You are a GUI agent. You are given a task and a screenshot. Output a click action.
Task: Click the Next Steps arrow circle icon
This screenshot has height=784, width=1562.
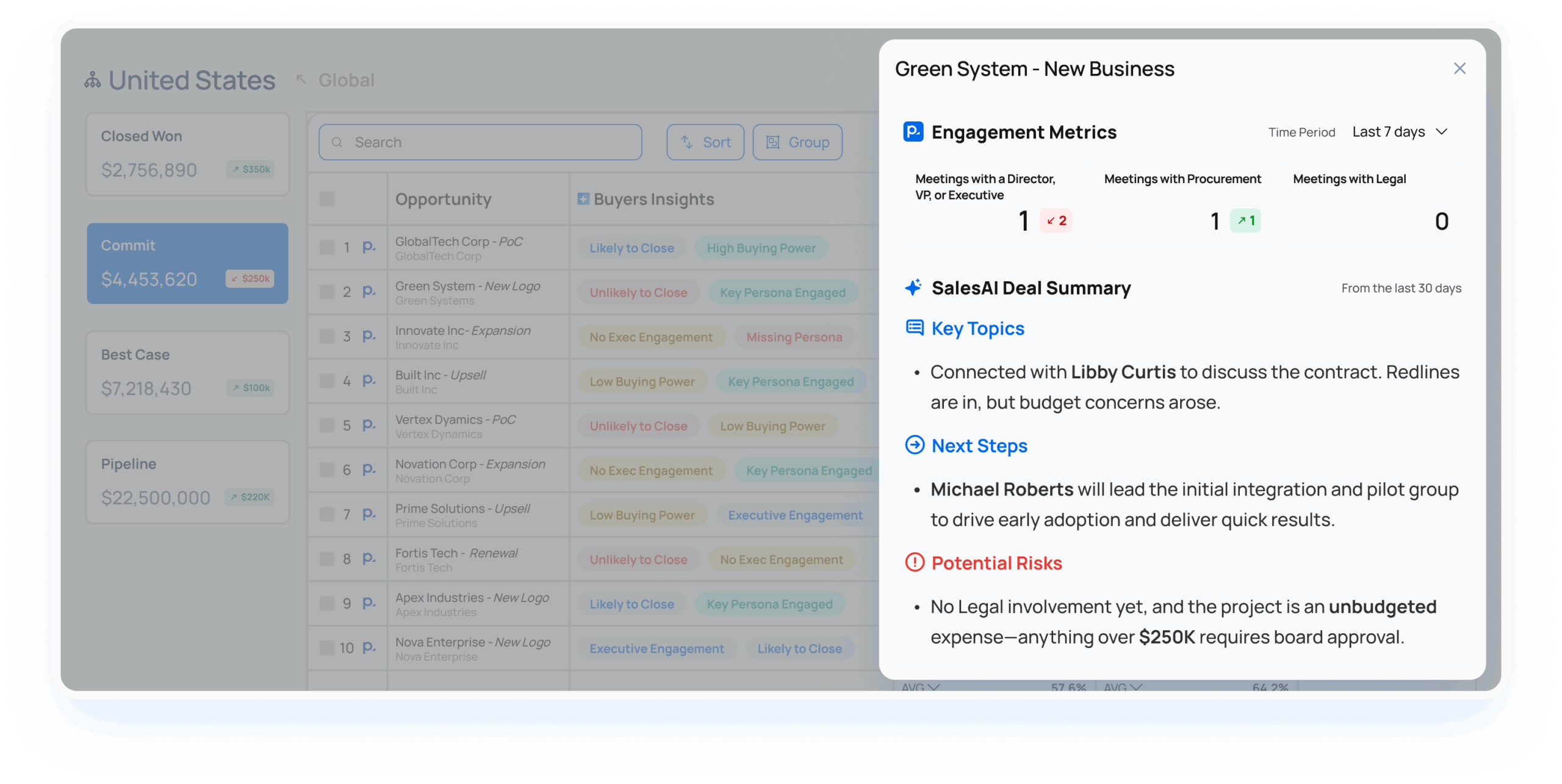tap(914, 445)
